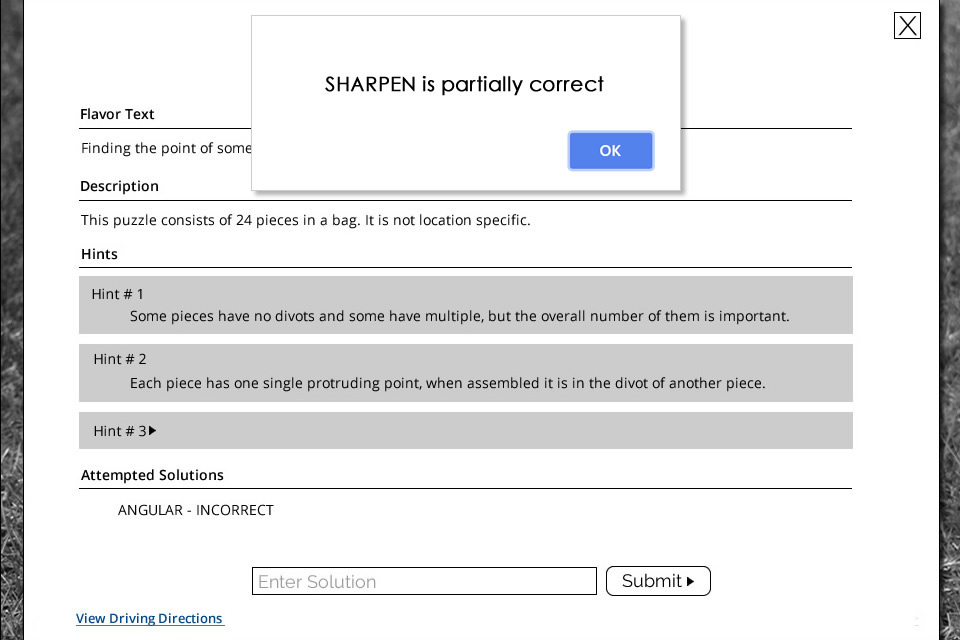Click the Hints section heading
The width and height of the screenshot is (960, 640).
pos(99,254)
